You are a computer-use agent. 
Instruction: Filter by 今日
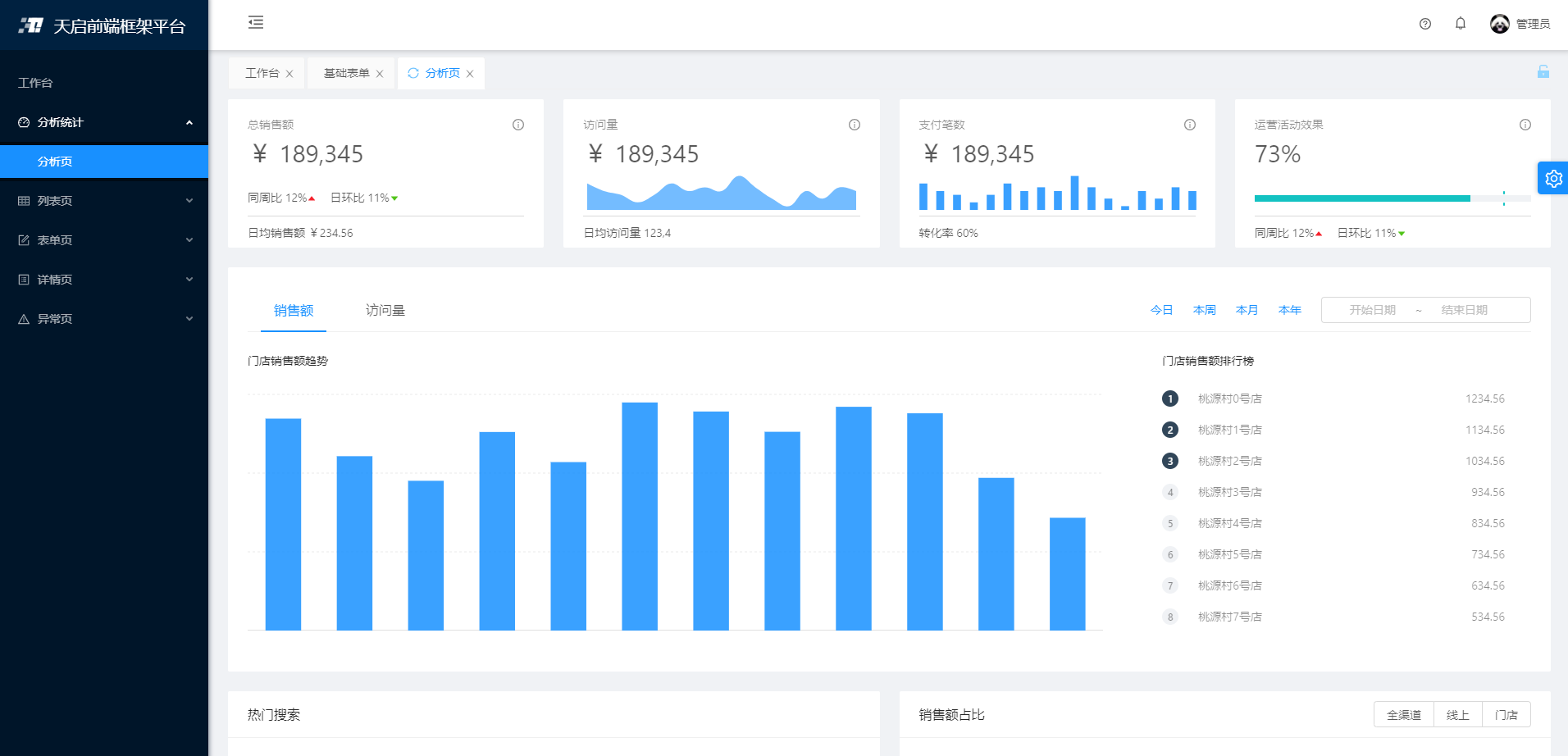(1161, 310)
